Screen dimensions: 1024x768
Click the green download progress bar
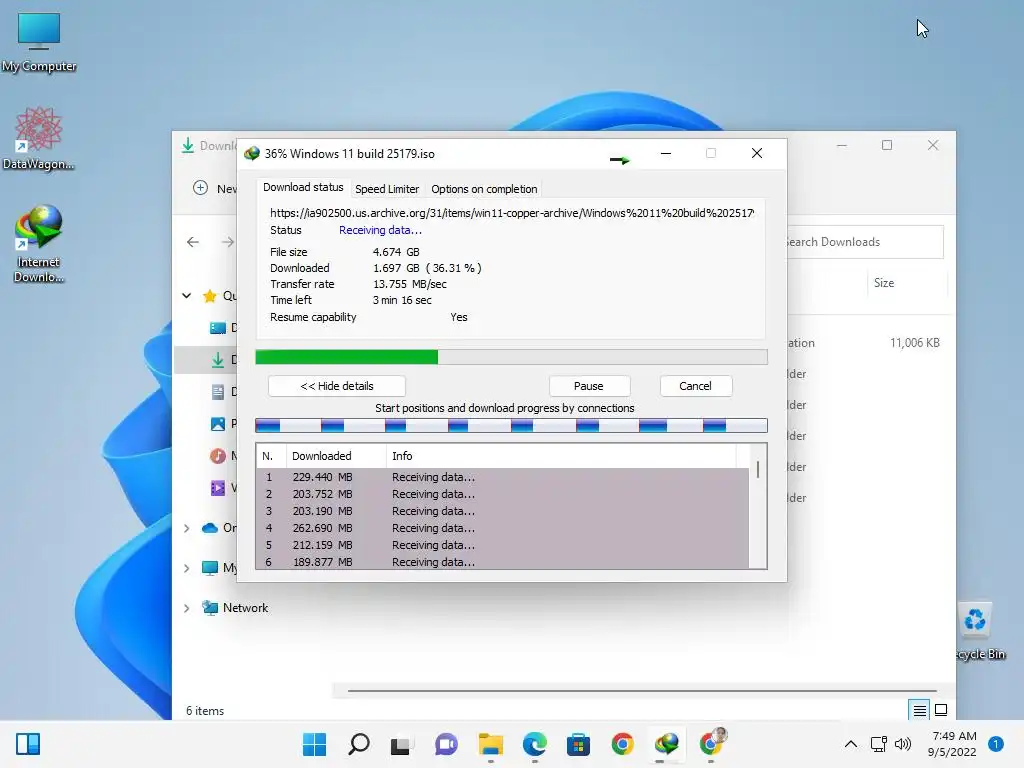pyautogui.click(x=511, y=357)
